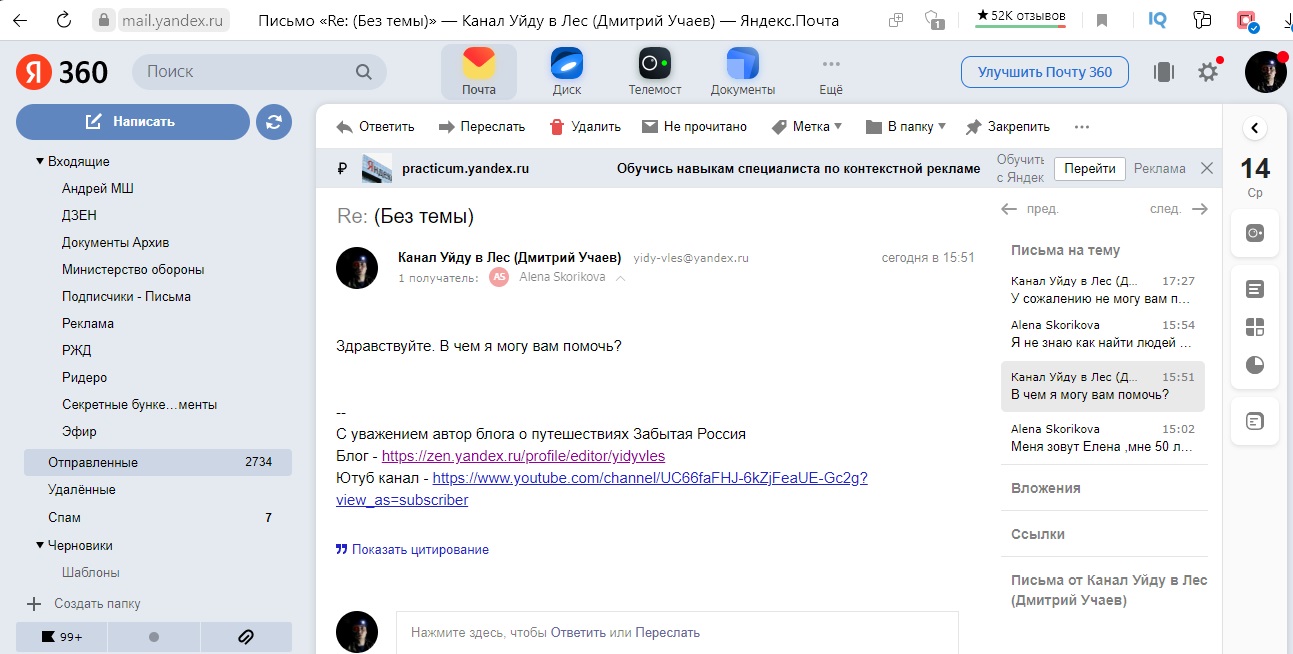Click the IQ browser extension icon

point(1157,19)
